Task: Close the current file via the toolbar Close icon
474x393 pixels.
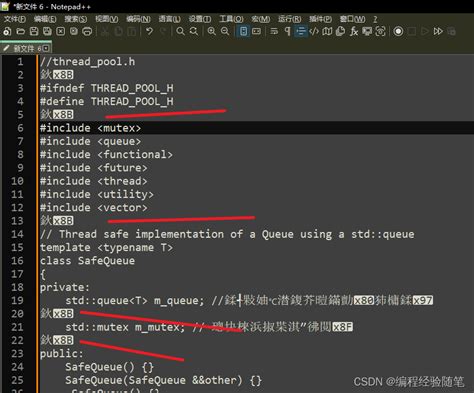Action: pyautogui.click(x=60, y=31)
